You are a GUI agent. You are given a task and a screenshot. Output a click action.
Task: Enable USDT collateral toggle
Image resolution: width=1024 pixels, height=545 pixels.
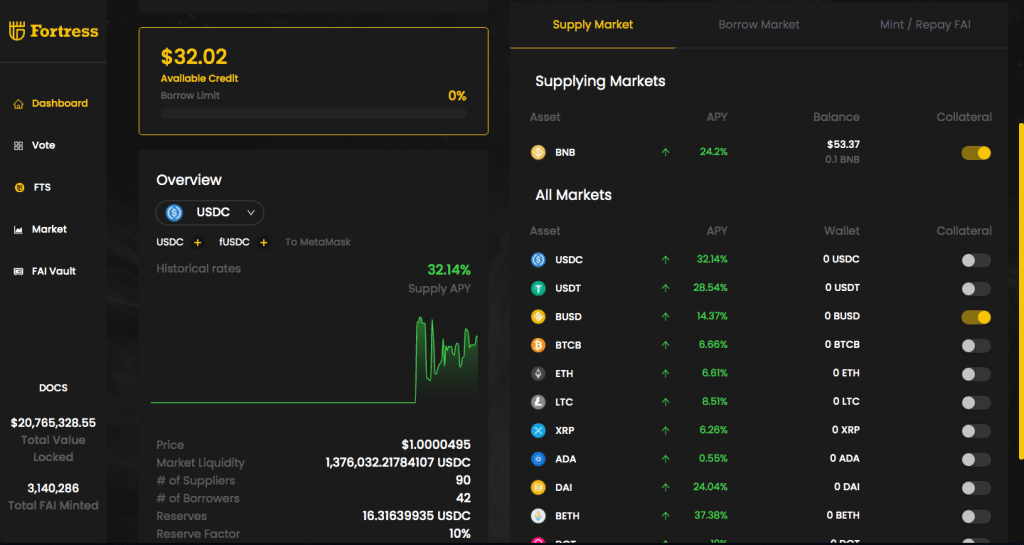tap(976, 288)
